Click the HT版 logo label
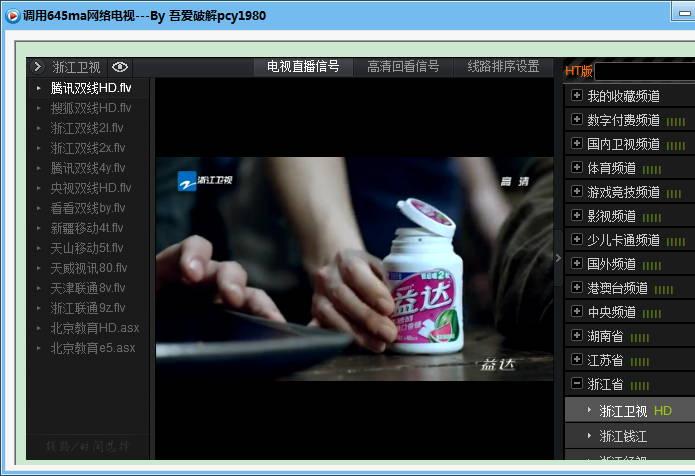The width and height of the screenshot is (695, 476). 579,71
